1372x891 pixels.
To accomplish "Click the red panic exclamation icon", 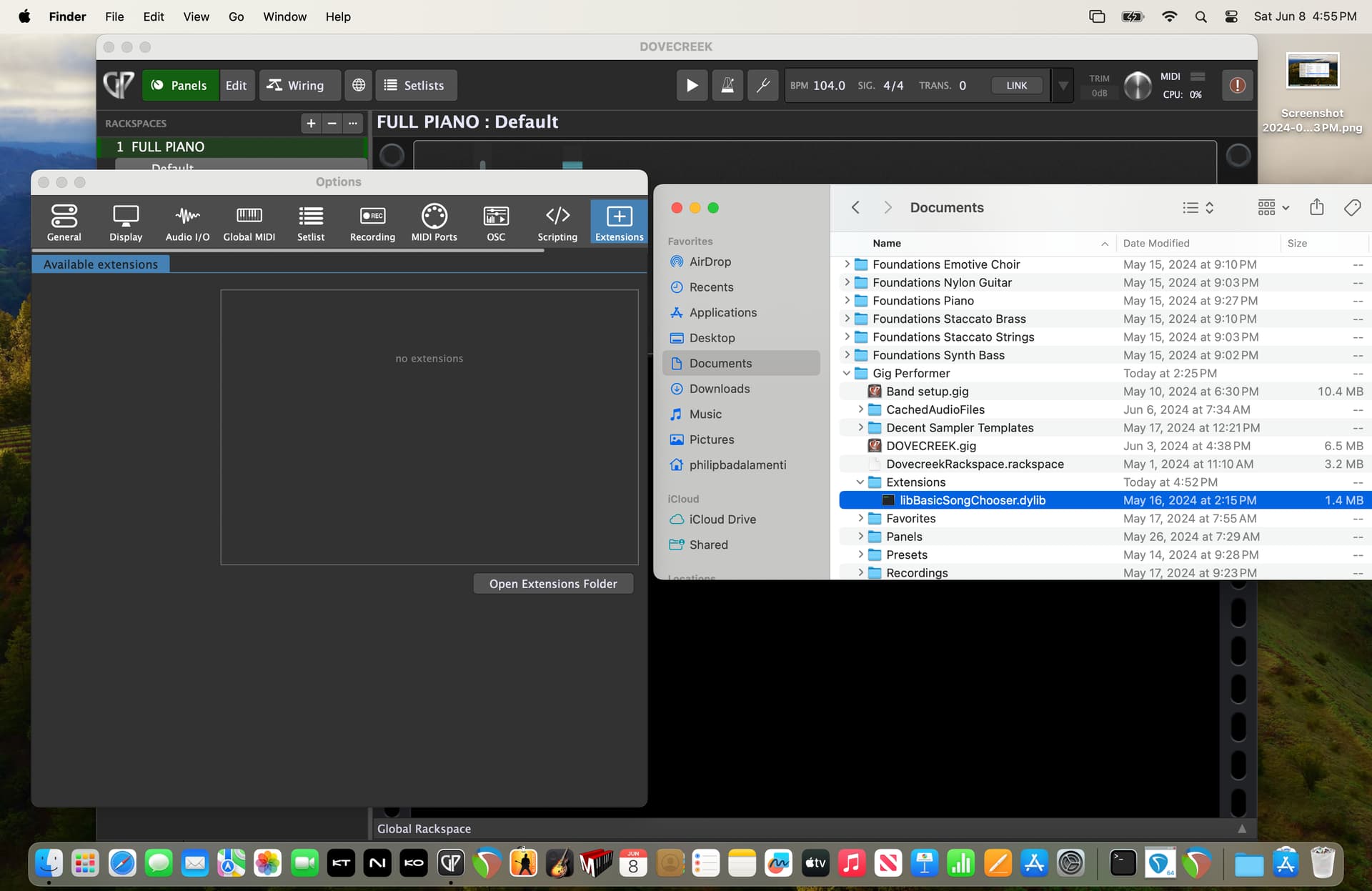I will point(1237,86).
